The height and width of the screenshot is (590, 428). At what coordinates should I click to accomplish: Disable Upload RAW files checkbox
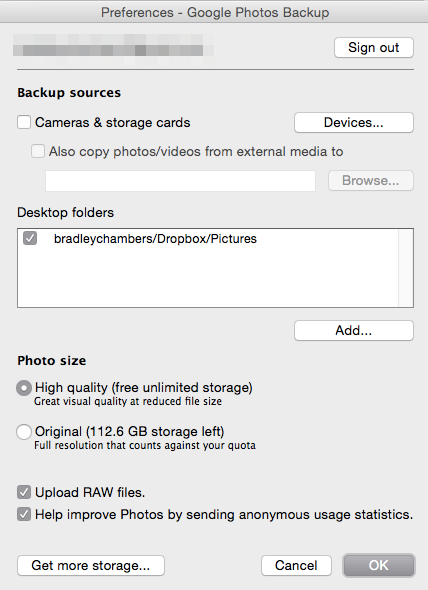tap(24, 492)
